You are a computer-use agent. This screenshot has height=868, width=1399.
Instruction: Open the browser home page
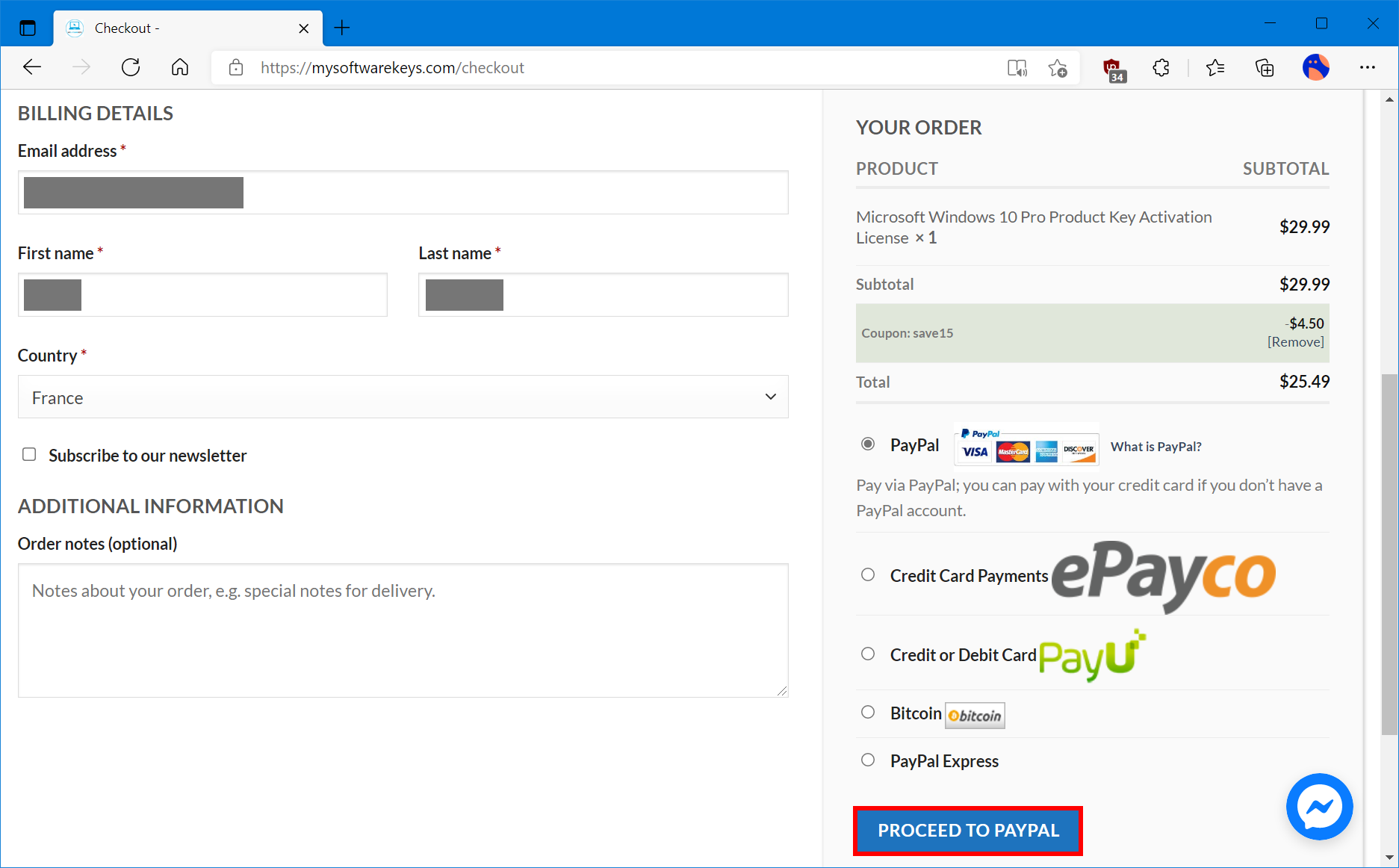point(180,68)
